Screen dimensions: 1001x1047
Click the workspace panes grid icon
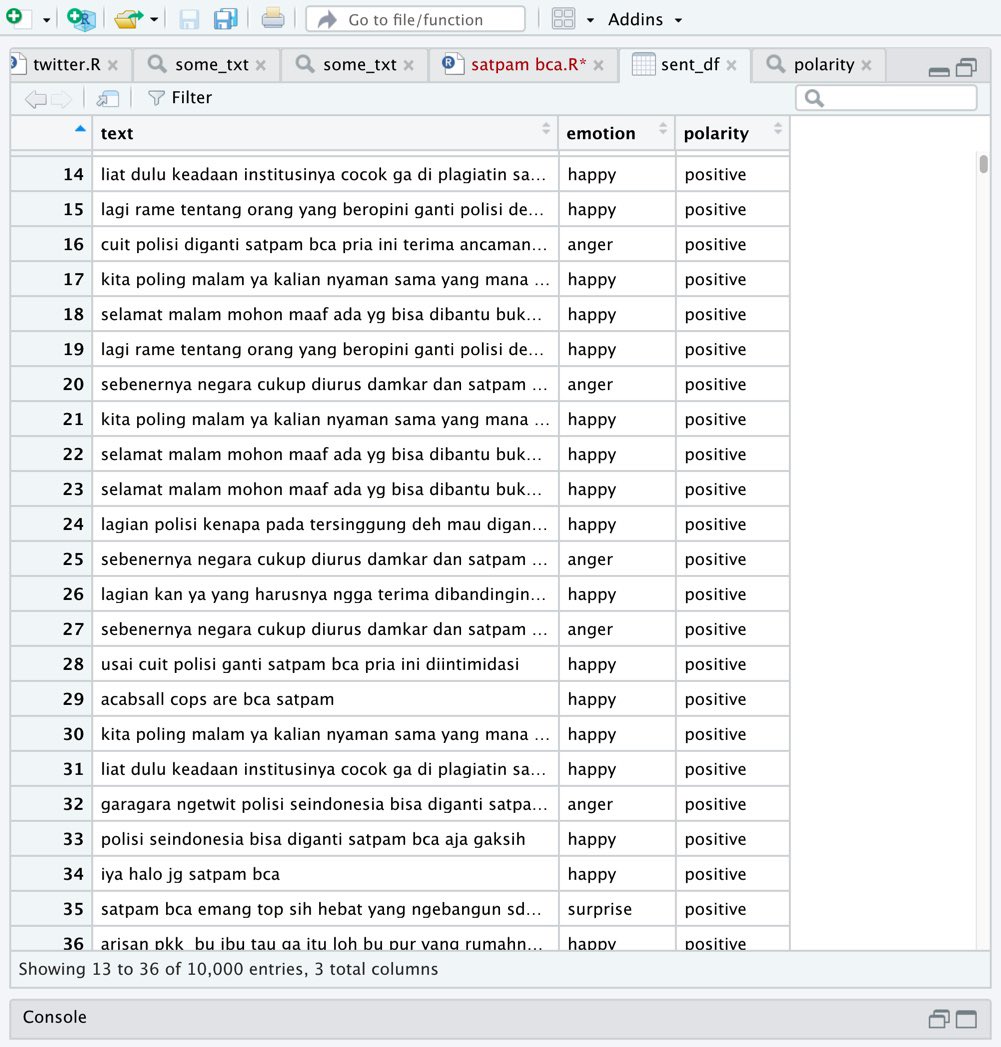[x=564, y=19]
